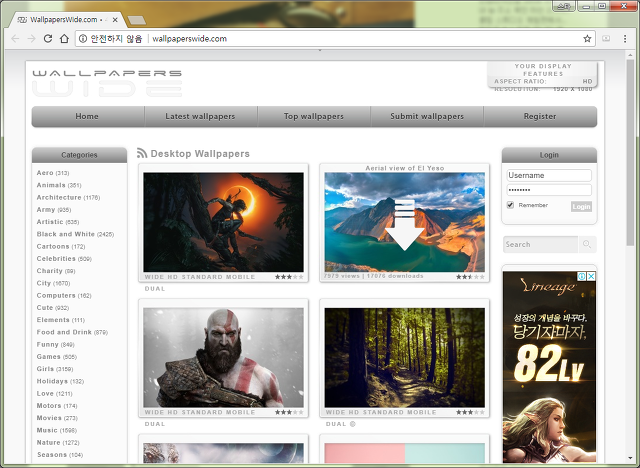Image resolution: width=640 pixels, height=468 pixels.
Task: Open the Register menu item
Action: pyautogui.click(x=540, y=116)
